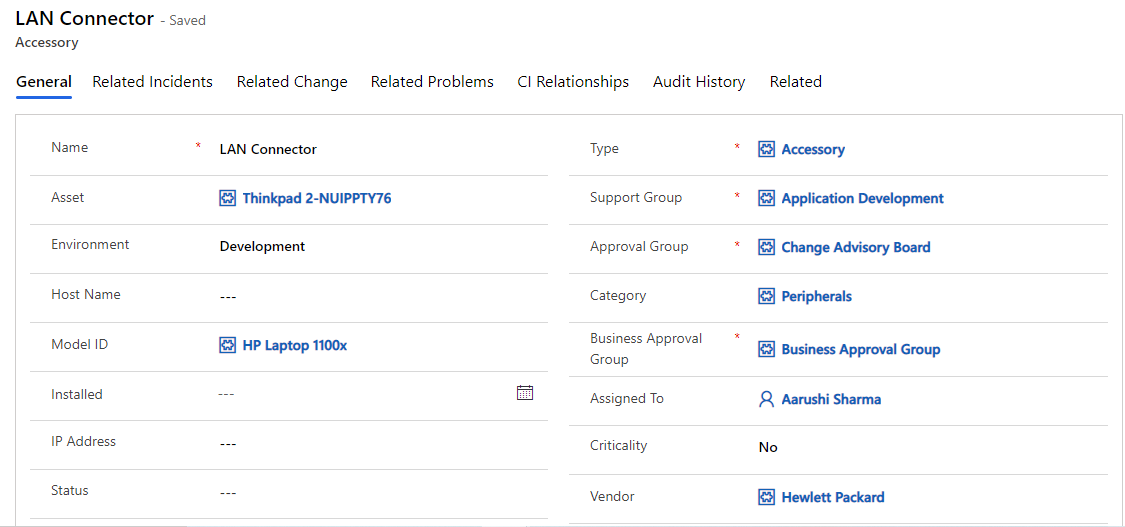1125x527 pixels.
Task: Click the entity icon next to Accessory type
Action: click(767, 149)
